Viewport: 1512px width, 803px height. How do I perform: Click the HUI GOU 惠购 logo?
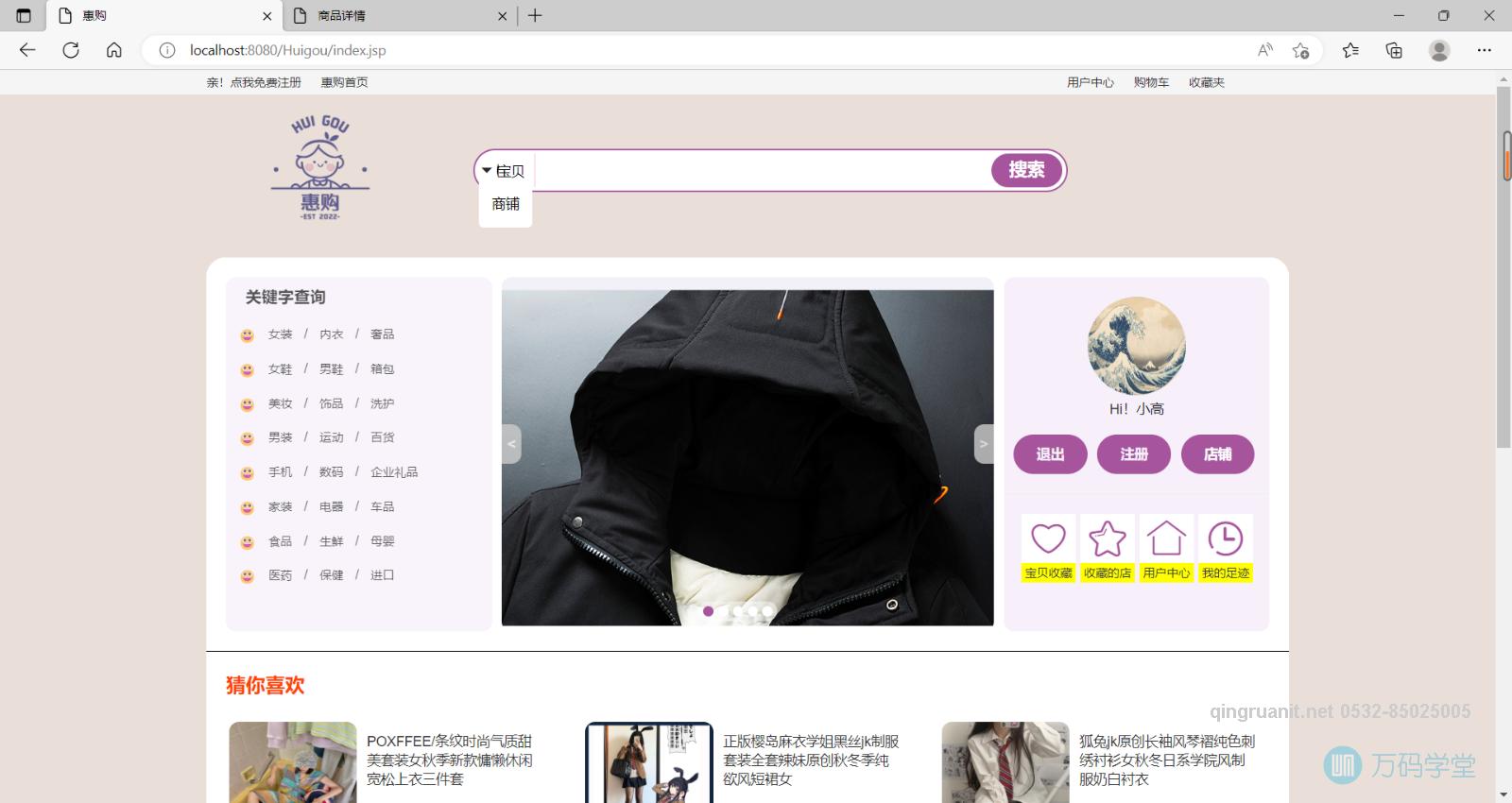tap(320, 168)
